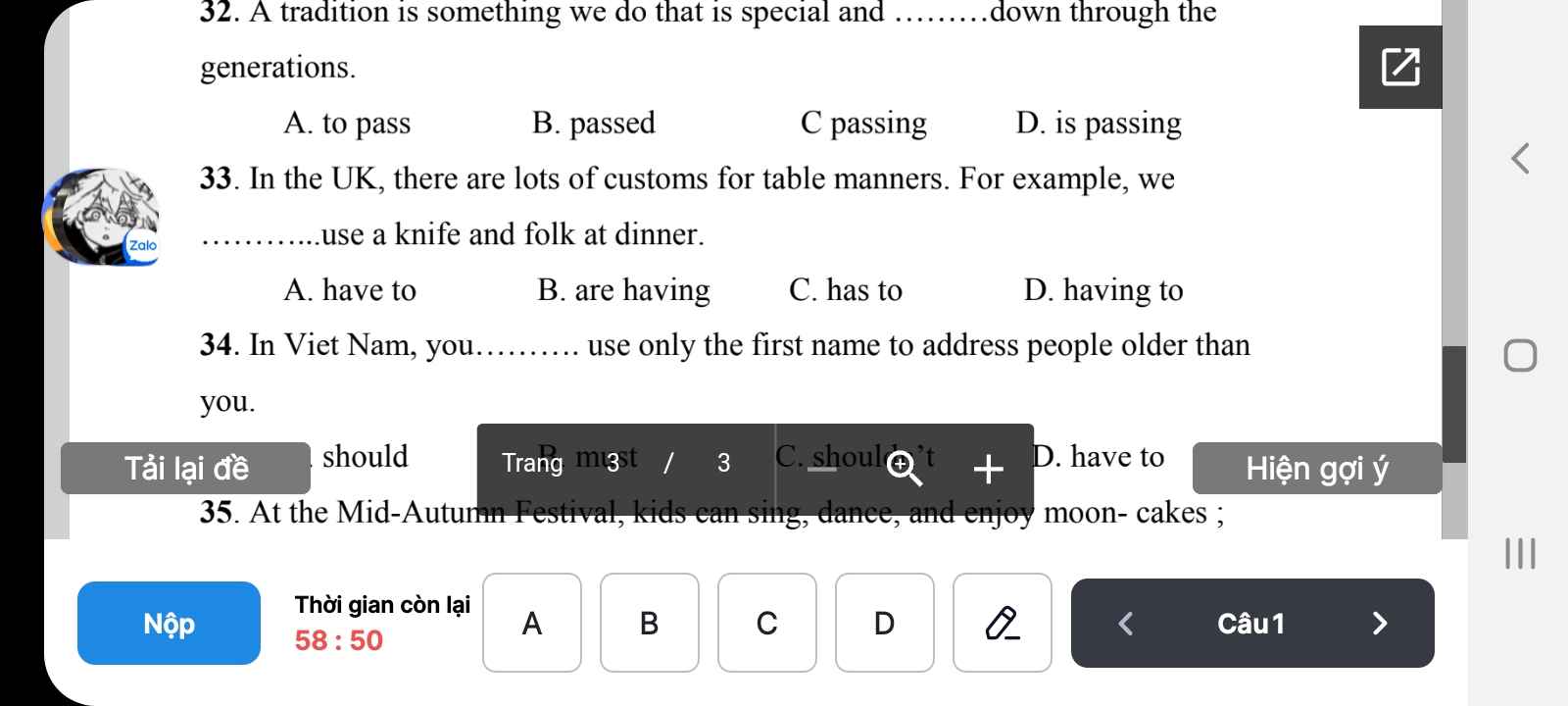The height and width of the screenshot is (706, 1568).
Task: Submit the test with Nộp button
Action: pyautogui.click(x=170, y=624)
